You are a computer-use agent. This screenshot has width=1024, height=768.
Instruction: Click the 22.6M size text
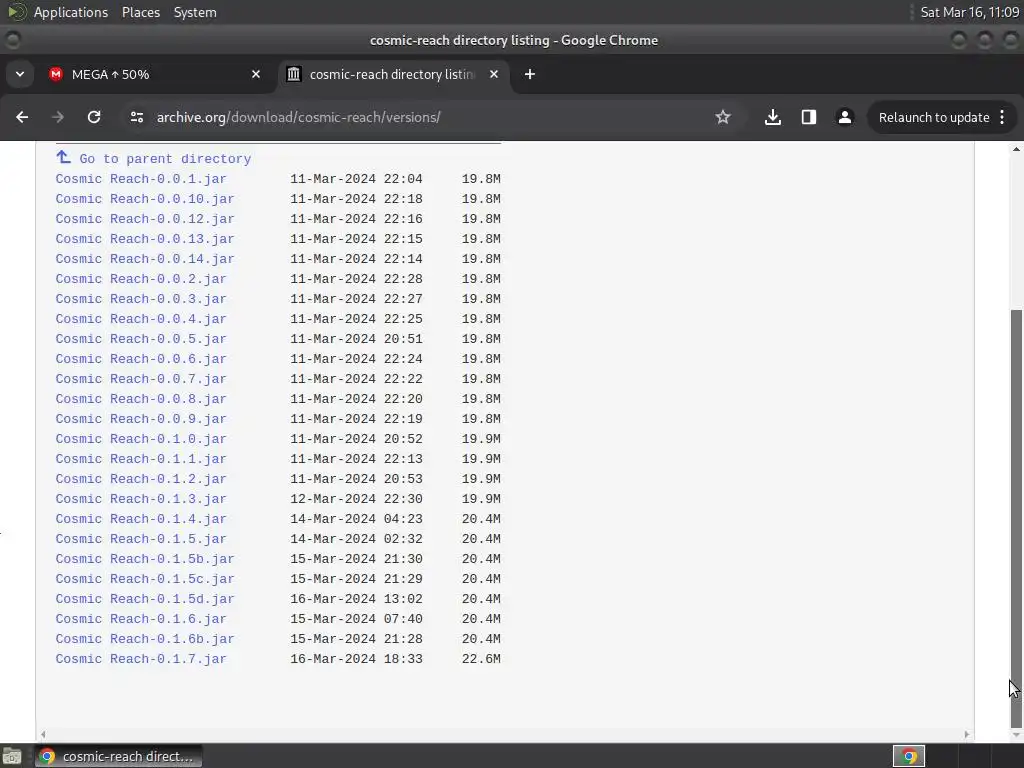point(481,659)
